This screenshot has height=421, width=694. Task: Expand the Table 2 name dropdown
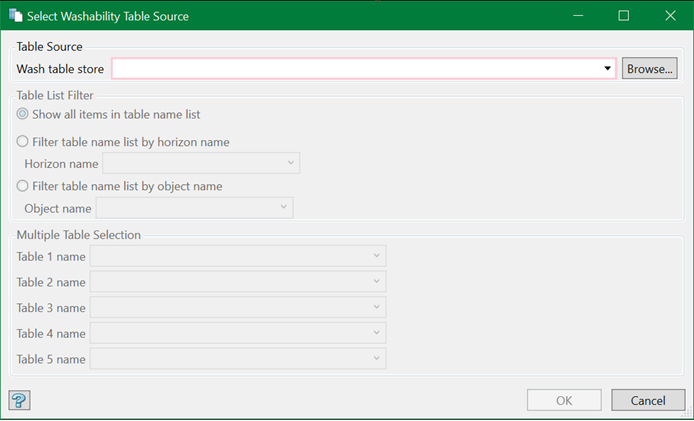tap(377, 282)
